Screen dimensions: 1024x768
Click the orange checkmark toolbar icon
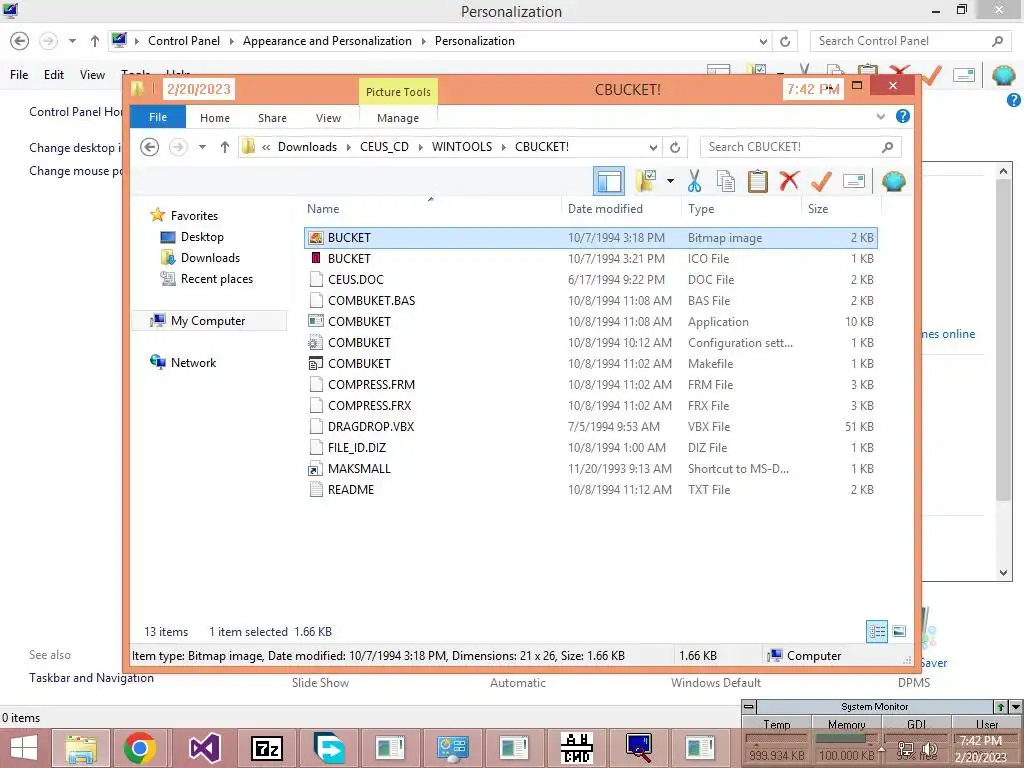coord(821,181)
